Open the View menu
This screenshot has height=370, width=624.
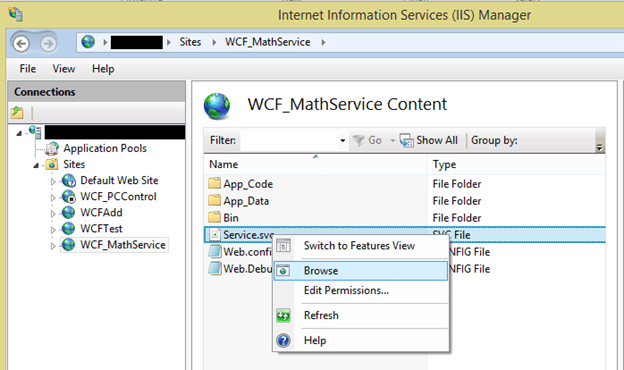click(64, 69)
